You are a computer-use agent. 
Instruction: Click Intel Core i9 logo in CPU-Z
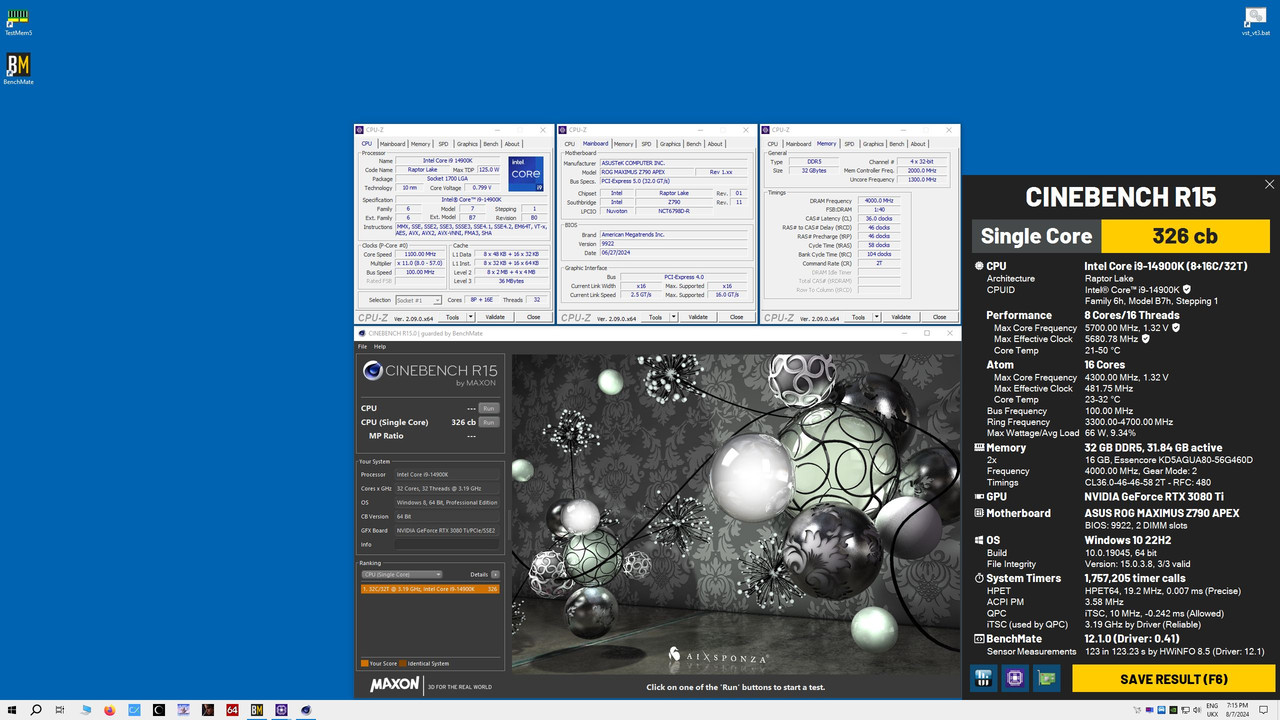pos(526,174)
